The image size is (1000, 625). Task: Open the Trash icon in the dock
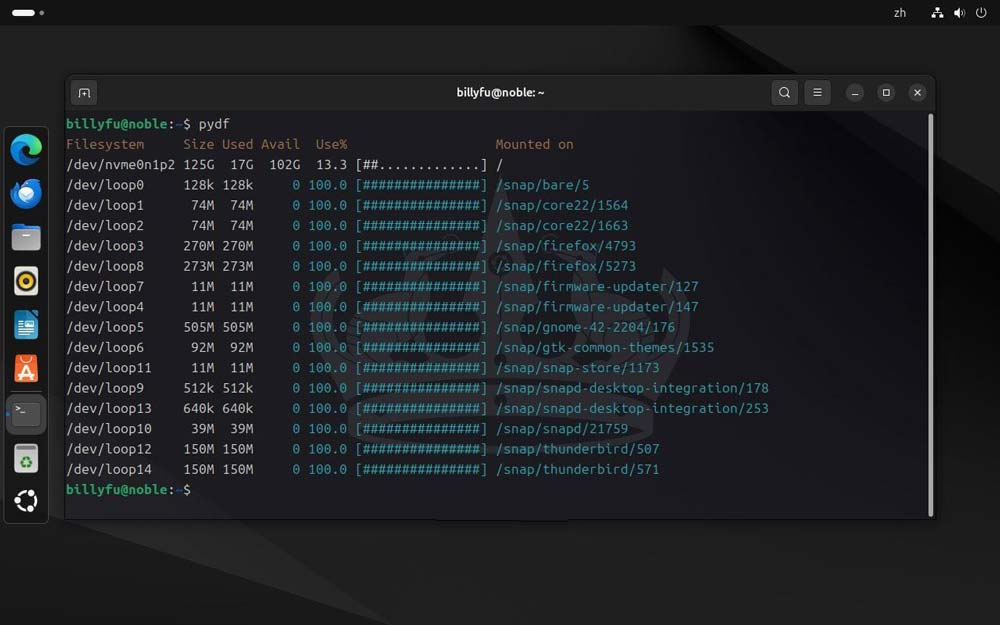(x=25, y=458)
